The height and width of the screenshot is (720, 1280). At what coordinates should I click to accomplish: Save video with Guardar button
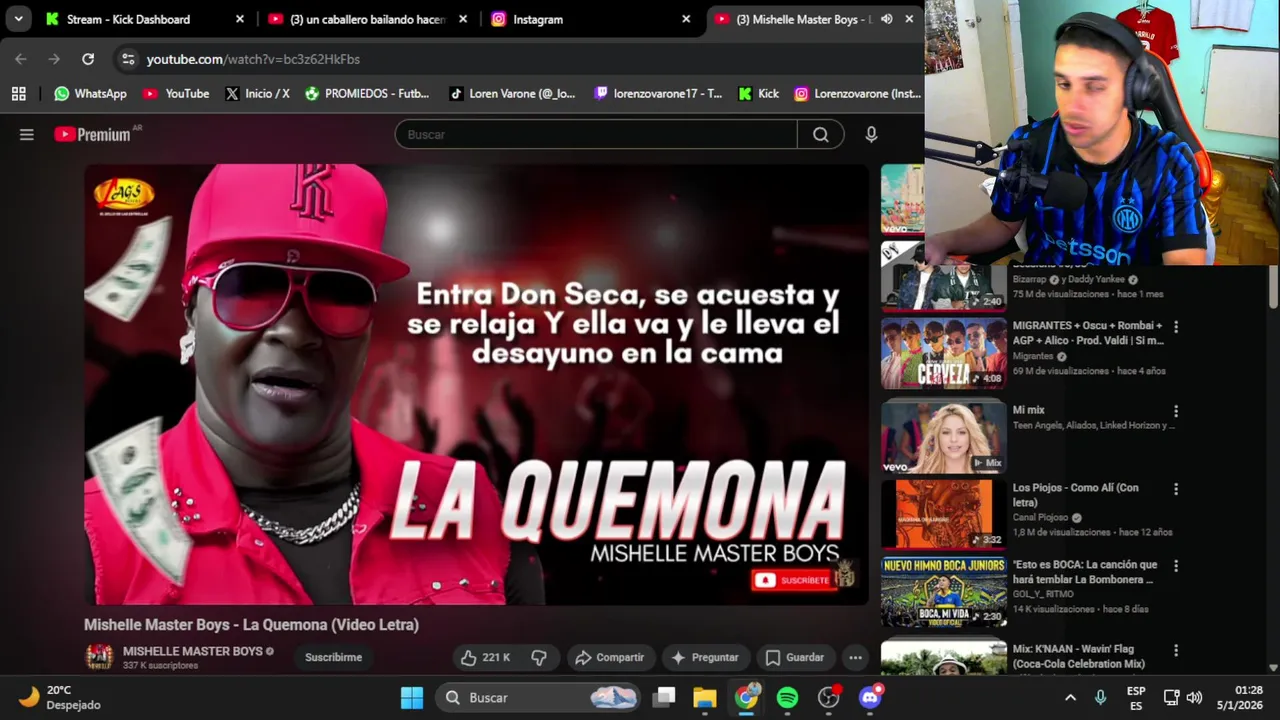coord(795,657)
